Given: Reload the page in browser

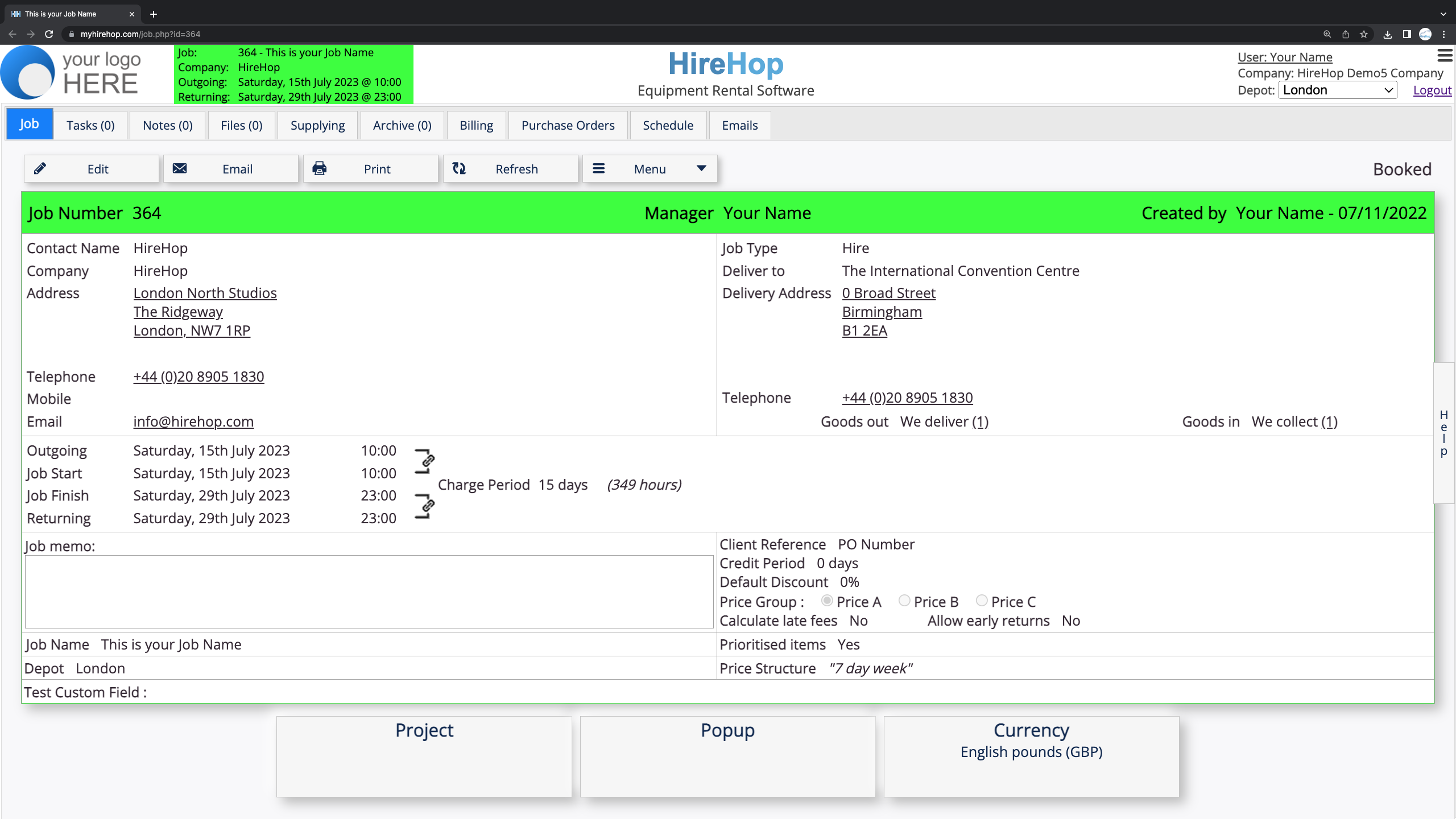Looking at the screenshot, I should point(49,34).
